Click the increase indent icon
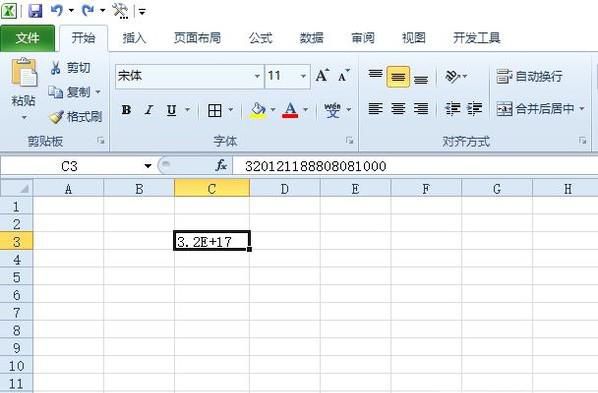 pyautogui.click(x=475, y=109)
